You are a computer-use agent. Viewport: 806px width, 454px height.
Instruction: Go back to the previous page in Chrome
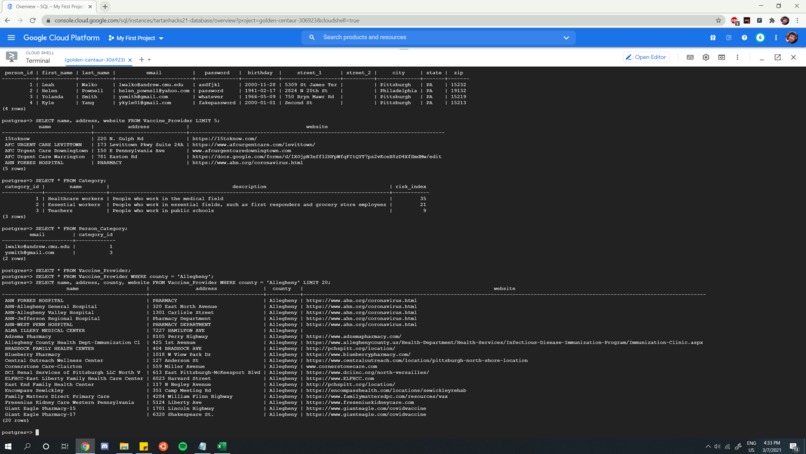[7, 20]
